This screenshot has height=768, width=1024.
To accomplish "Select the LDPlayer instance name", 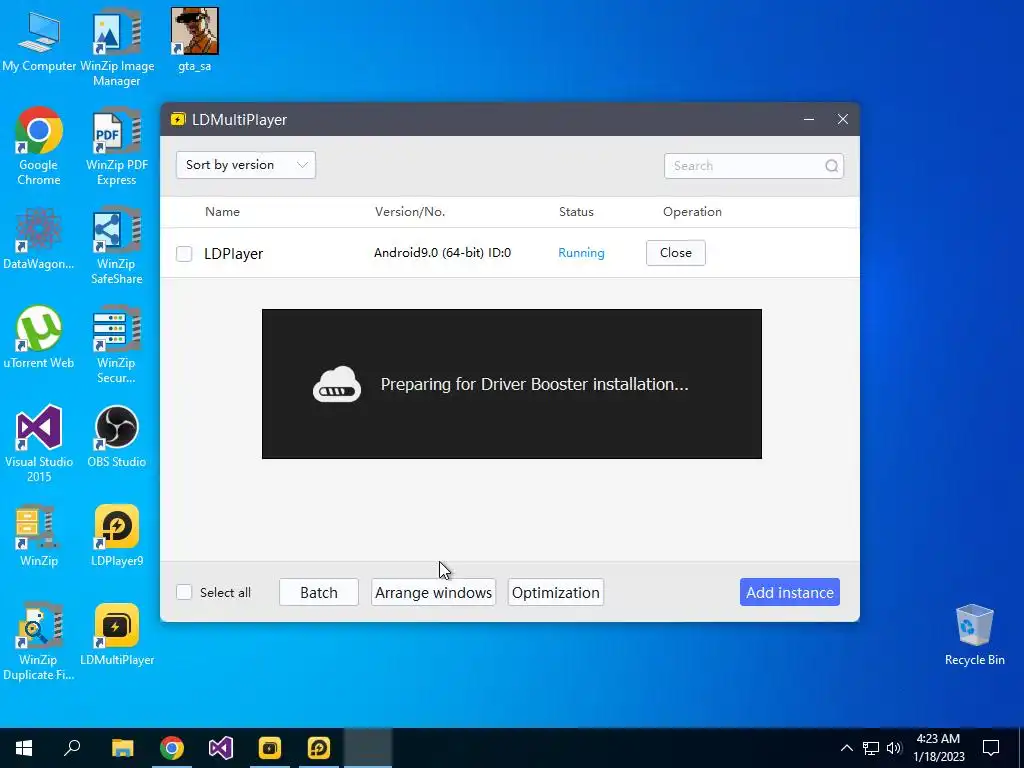I will pyautogui.click(x=234, y=253).
